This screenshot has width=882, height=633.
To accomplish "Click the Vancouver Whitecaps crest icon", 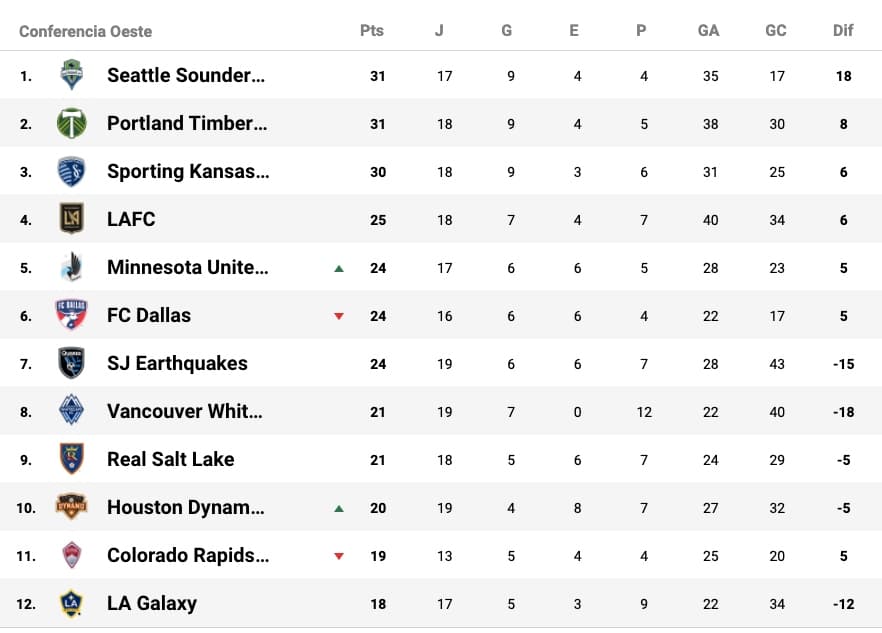I will click(71, 411).
